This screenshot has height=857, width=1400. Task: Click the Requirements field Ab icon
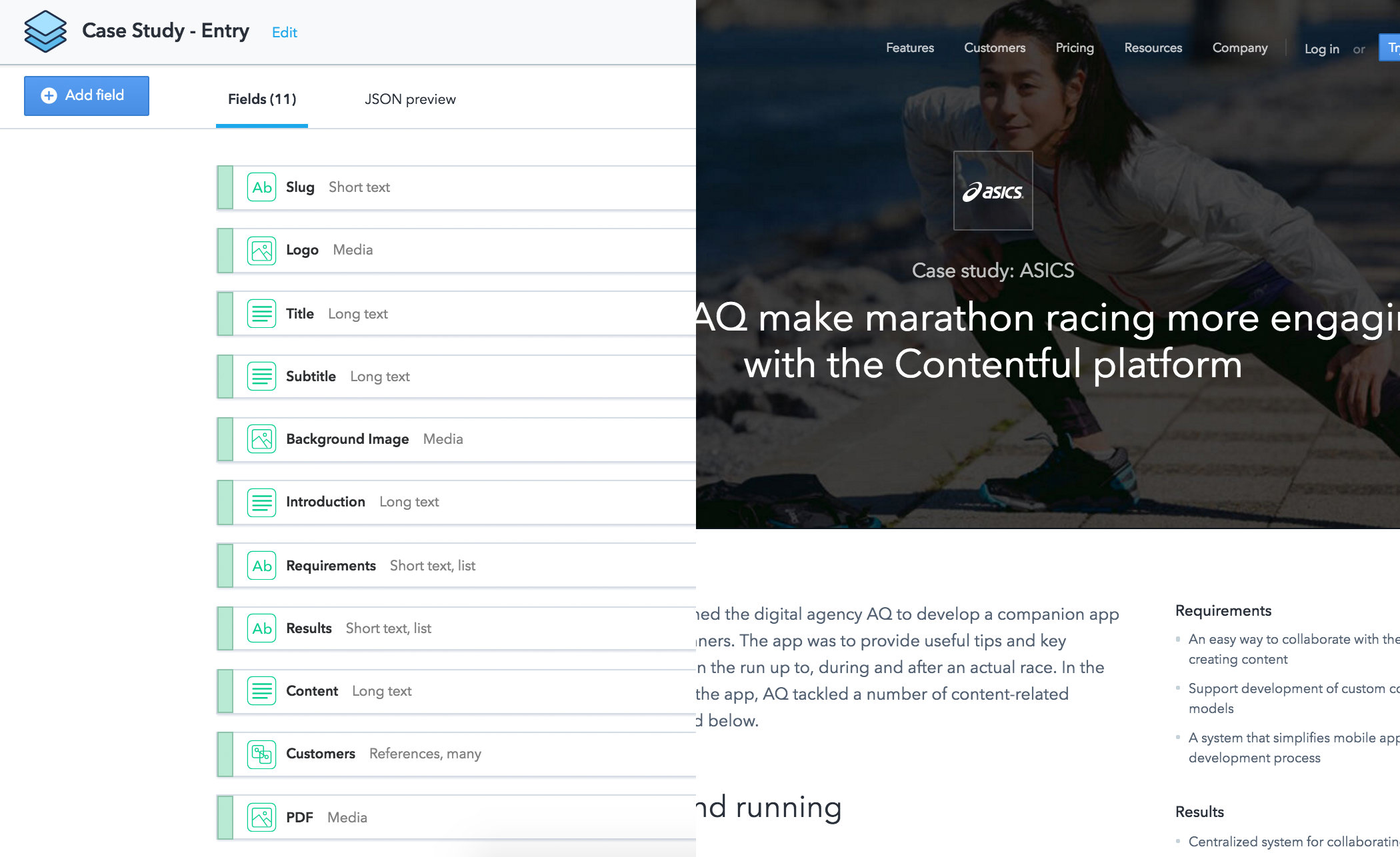(x=261, y=566)
